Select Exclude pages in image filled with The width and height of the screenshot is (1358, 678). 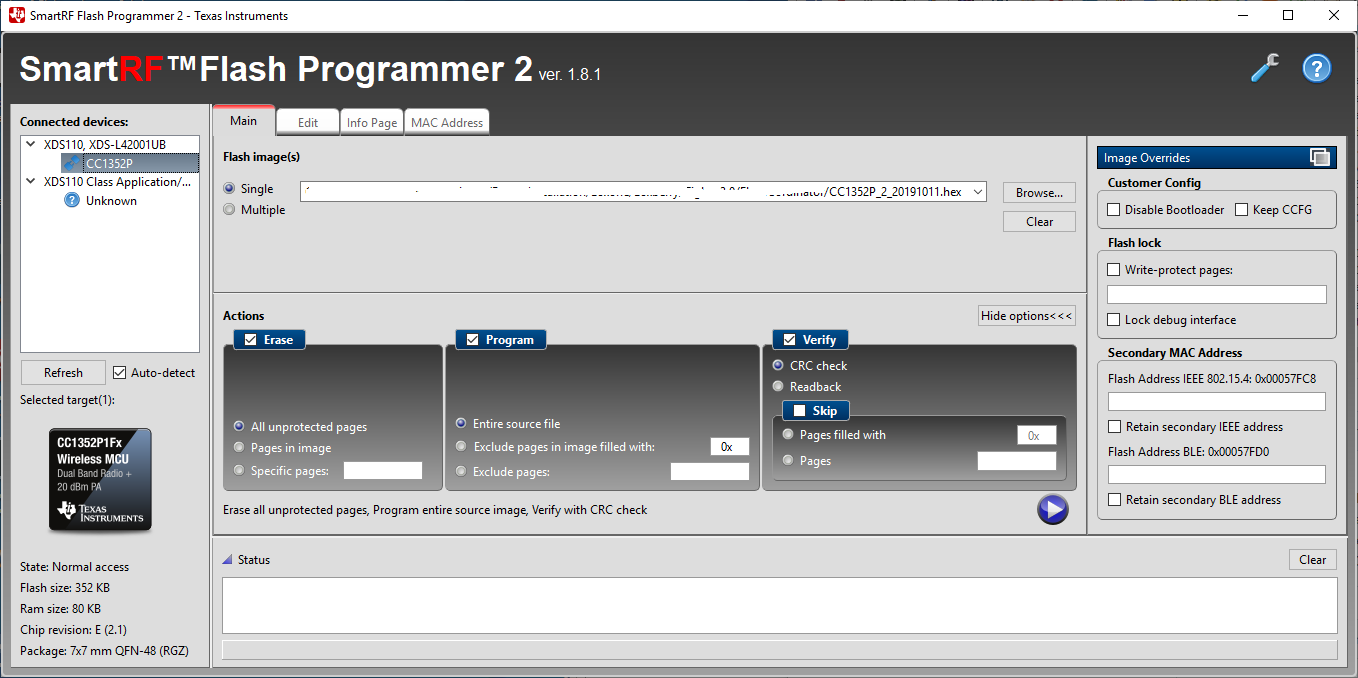pos(461,447)
